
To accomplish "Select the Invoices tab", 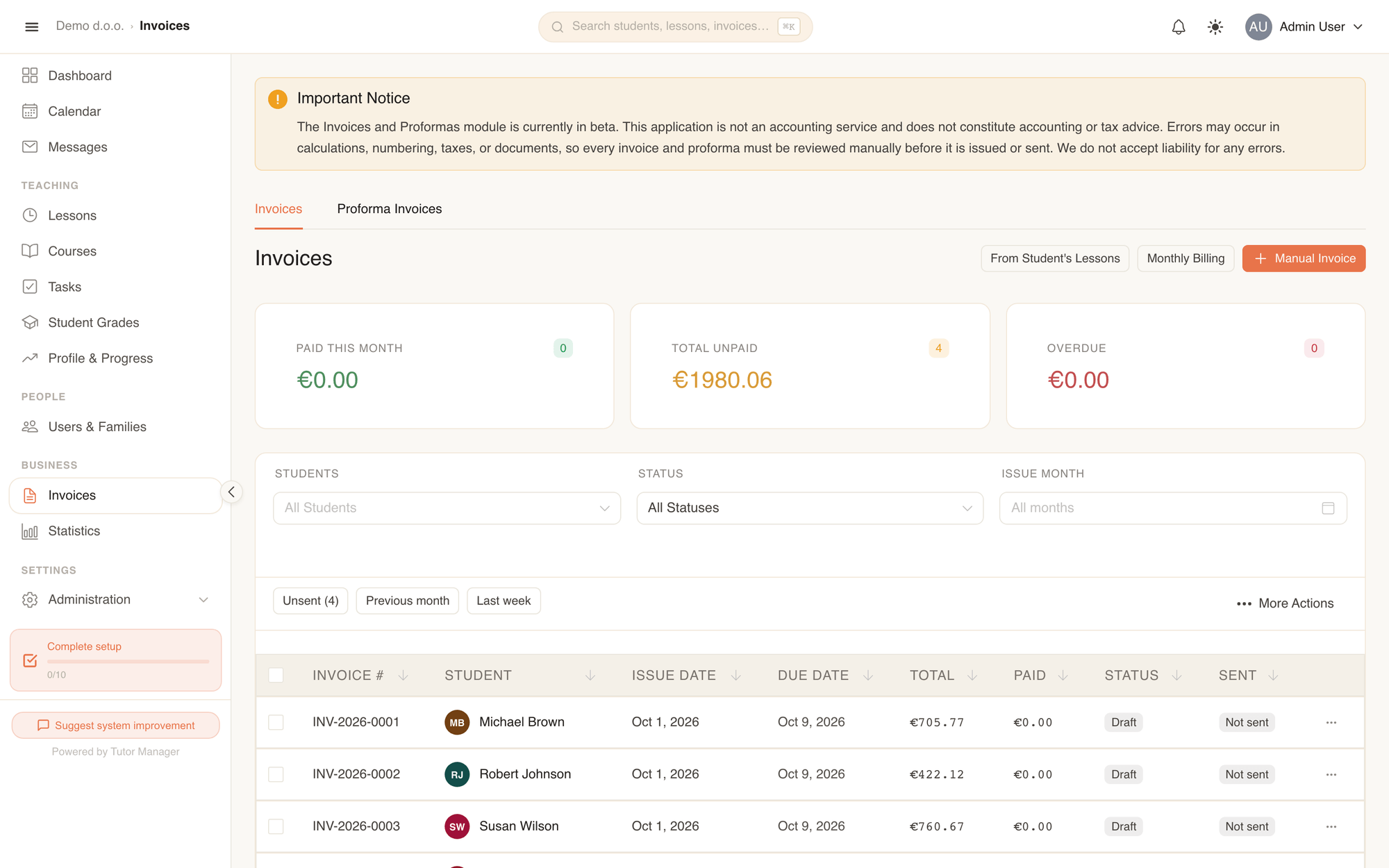I will point(278,209).
